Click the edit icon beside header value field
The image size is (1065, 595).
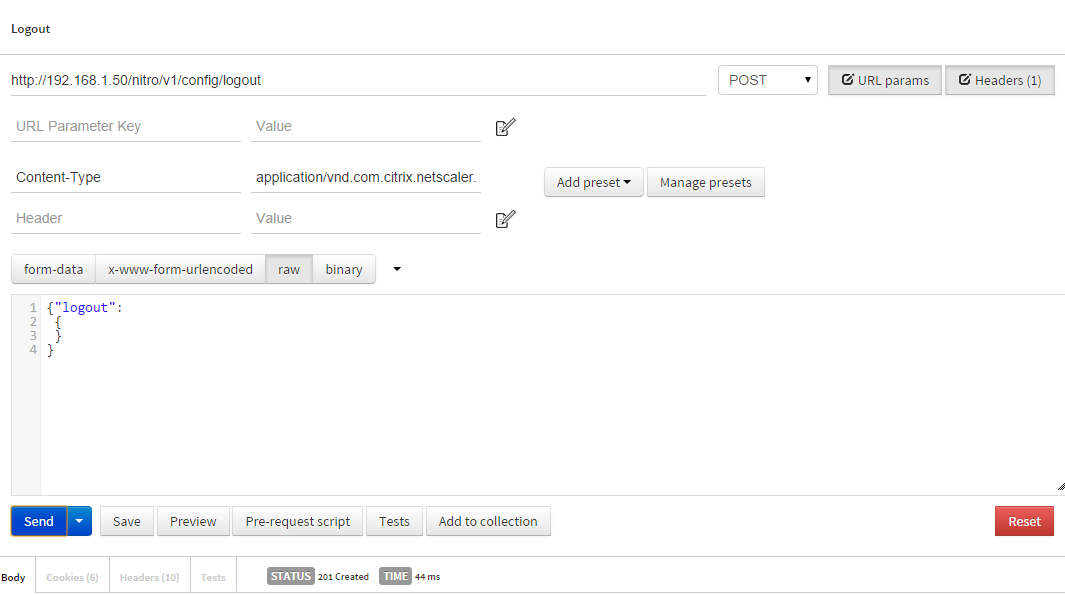click(505, 219)
